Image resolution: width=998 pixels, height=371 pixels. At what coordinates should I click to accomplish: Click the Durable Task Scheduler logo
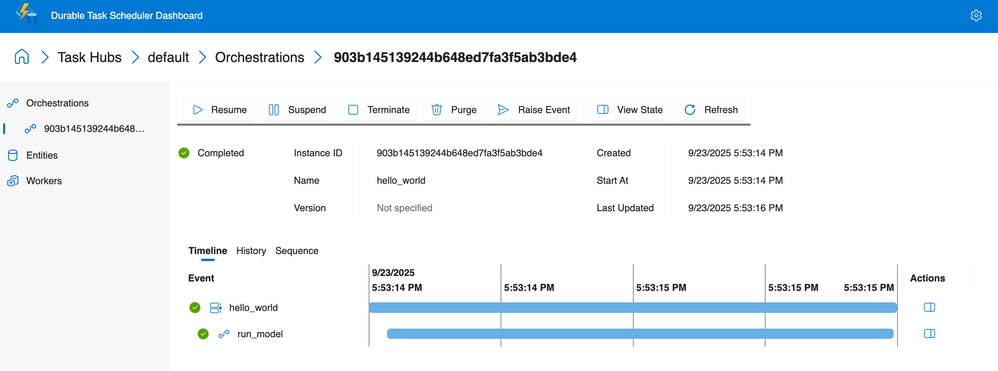[x=26, y=14]
